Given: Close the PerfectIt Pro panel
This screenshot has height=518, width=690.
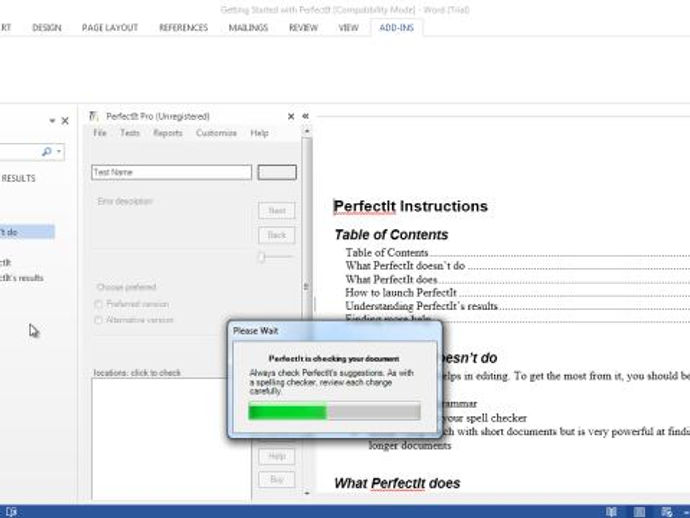Looking at the screenshot, I should [x=291, y=117].
